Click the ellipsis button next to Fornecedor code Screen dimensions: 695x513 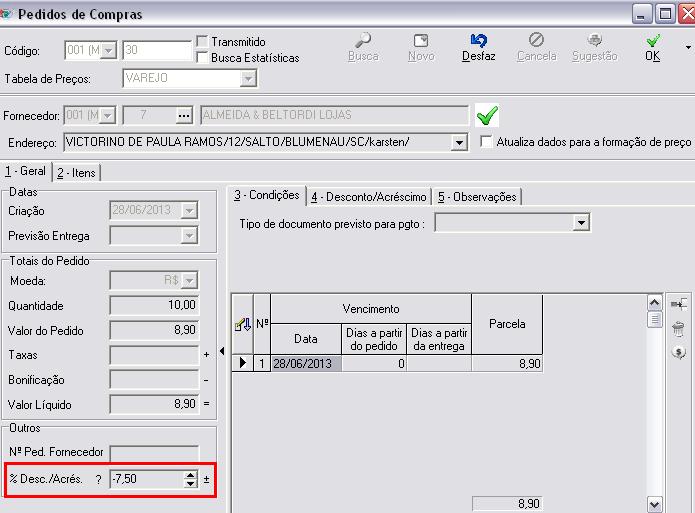[x=183, y=115]
